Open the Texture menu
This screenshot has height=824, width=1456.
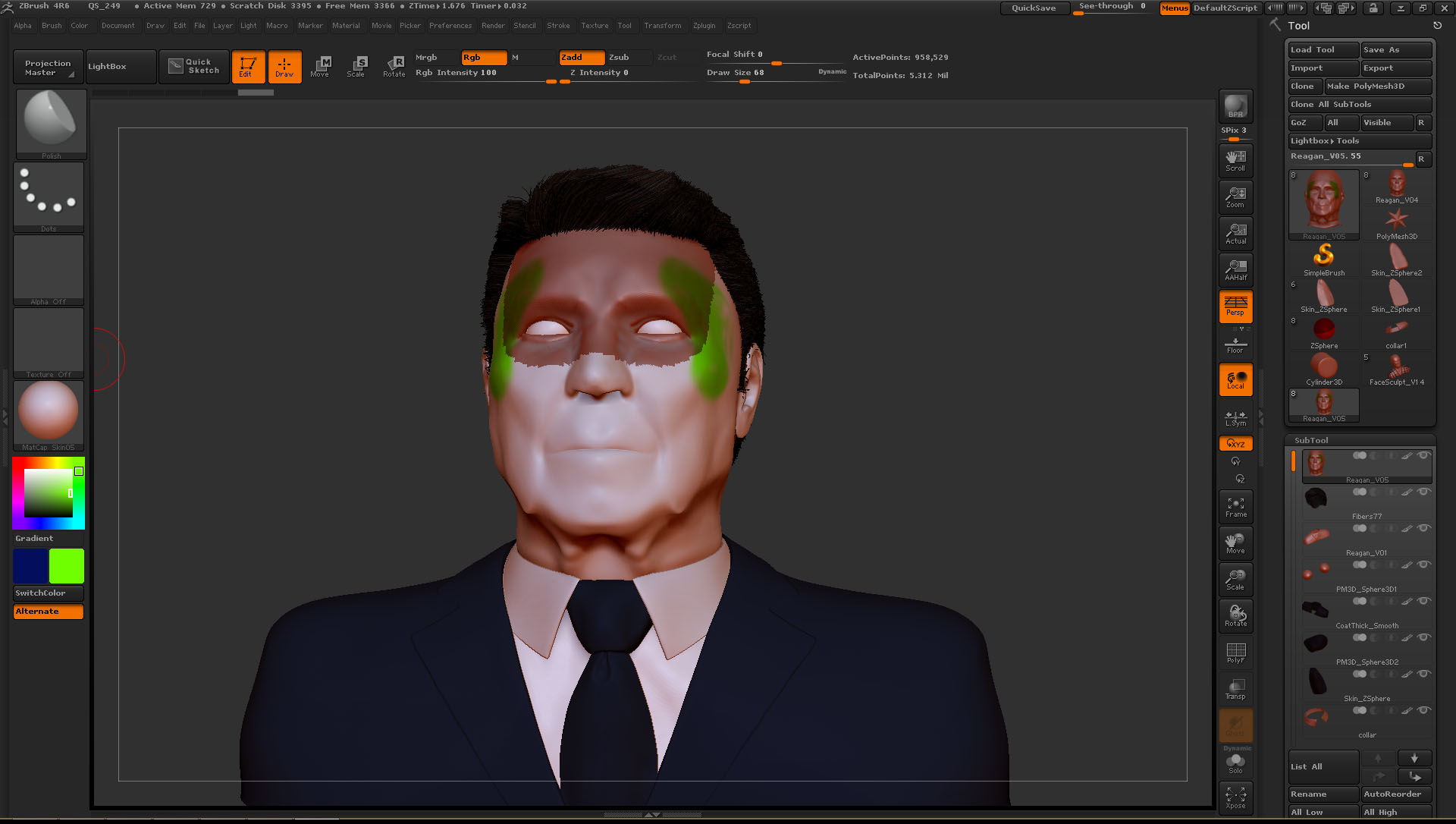point(595,25)
